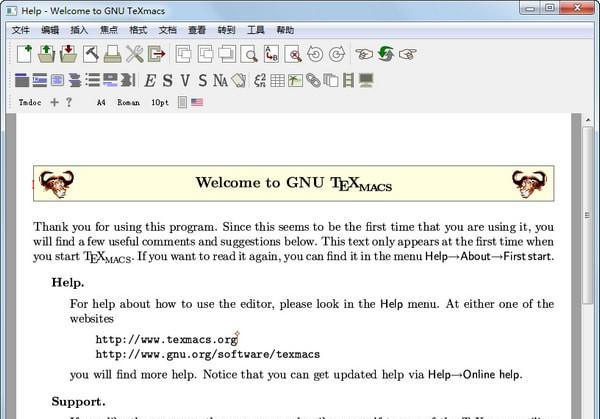This screenshot has height=419, width=600.
Task: Open the US flag language dropdown
Action: tap(197, 102)
